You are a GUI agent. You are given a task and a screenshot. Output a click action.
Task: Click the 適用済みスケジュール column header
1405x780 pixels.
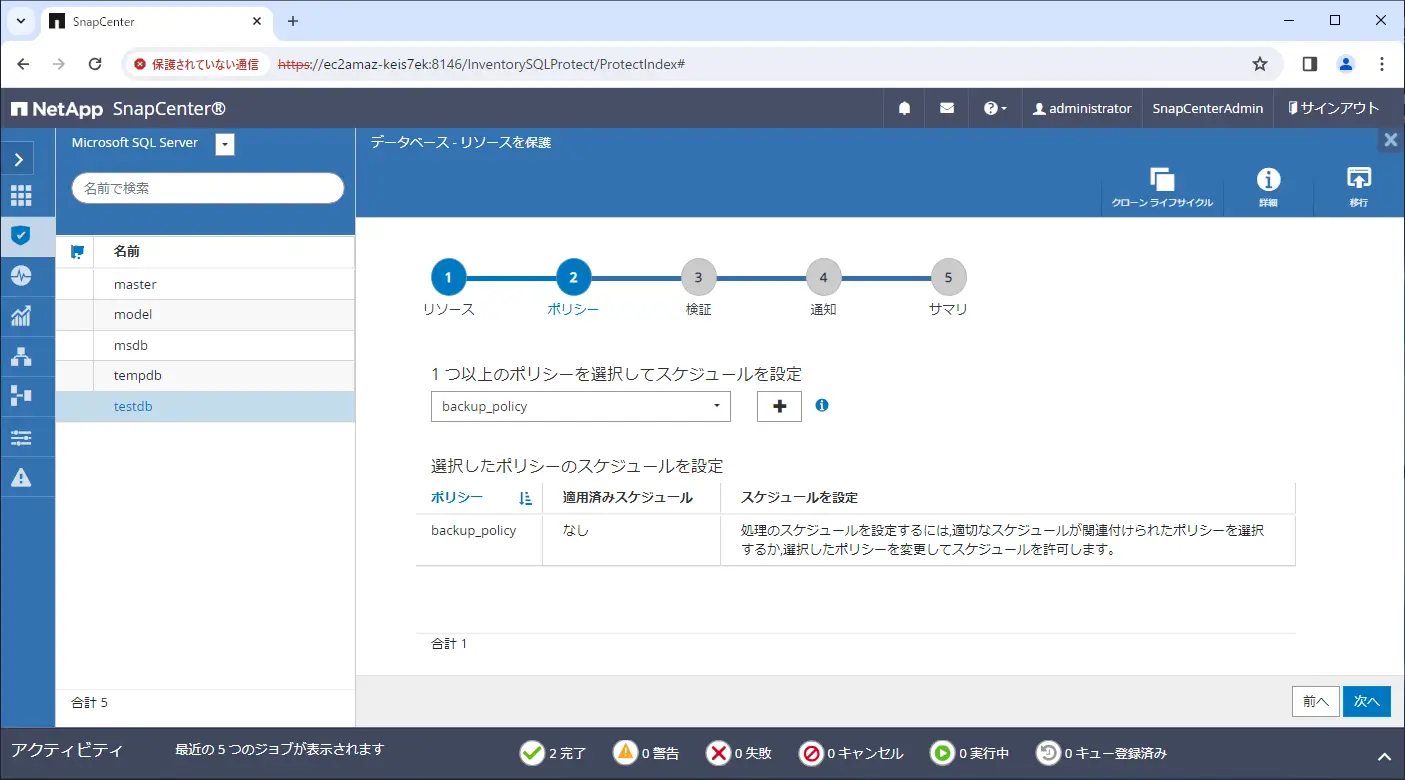coord(627,497)
